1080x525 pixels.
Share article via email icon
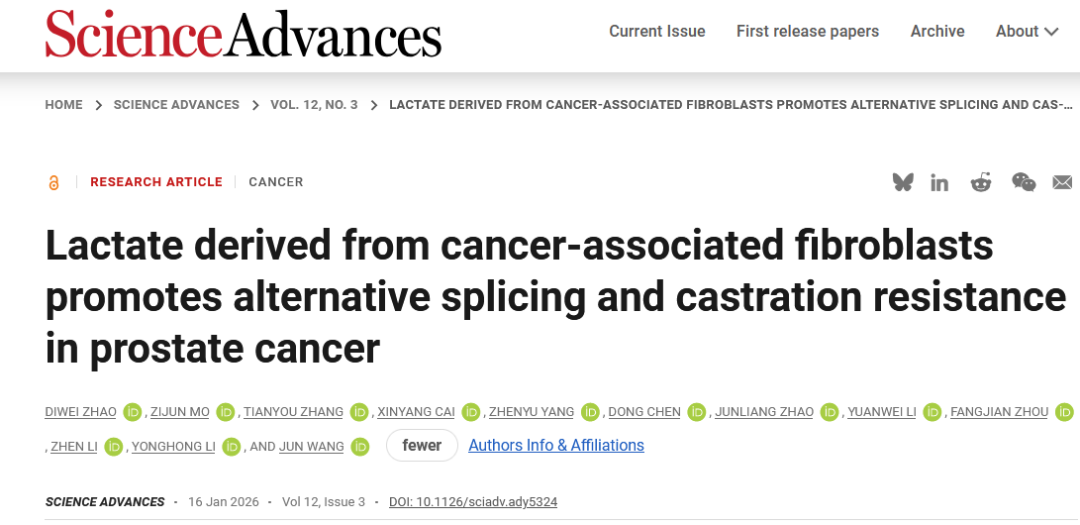click(1062, 182)
